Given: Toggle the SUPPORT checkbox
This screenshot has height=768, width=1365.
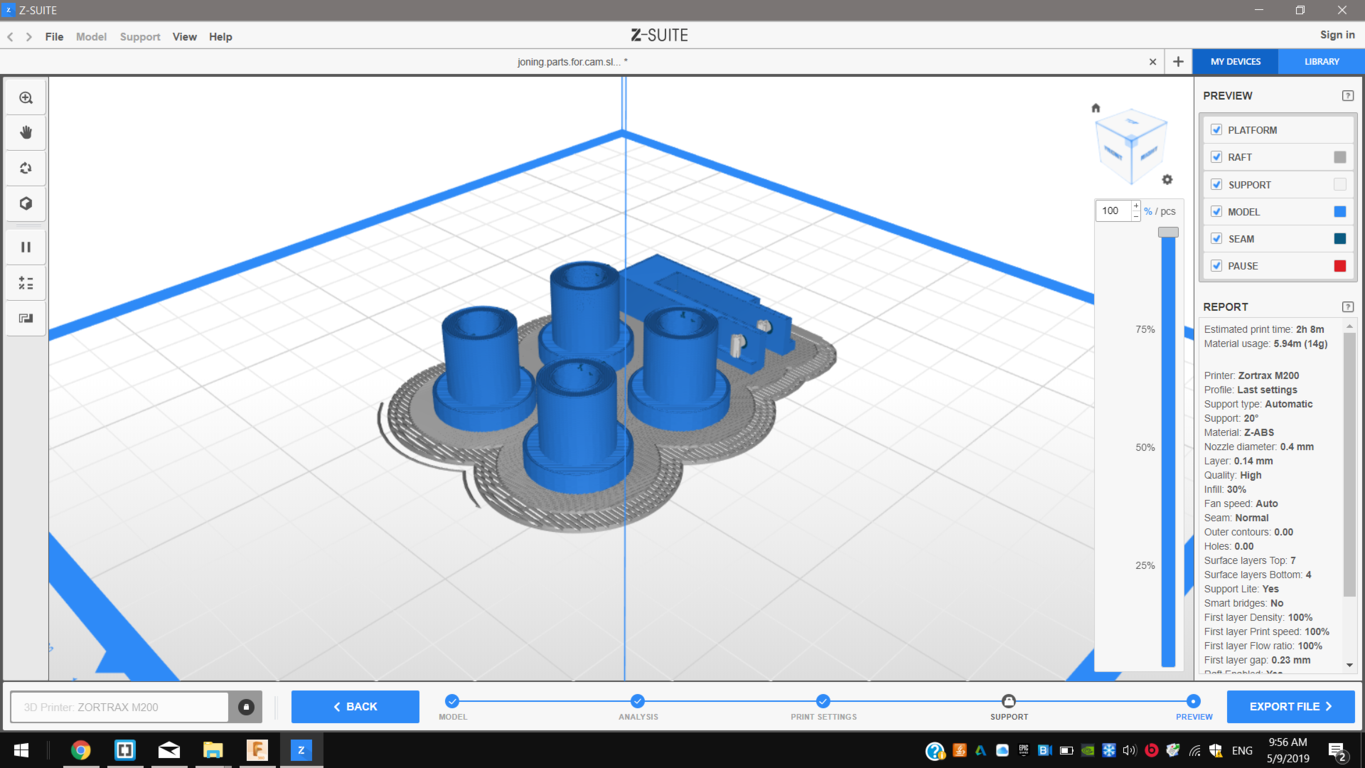Looking at the screenshot, I should click(x=1217, y=185).
